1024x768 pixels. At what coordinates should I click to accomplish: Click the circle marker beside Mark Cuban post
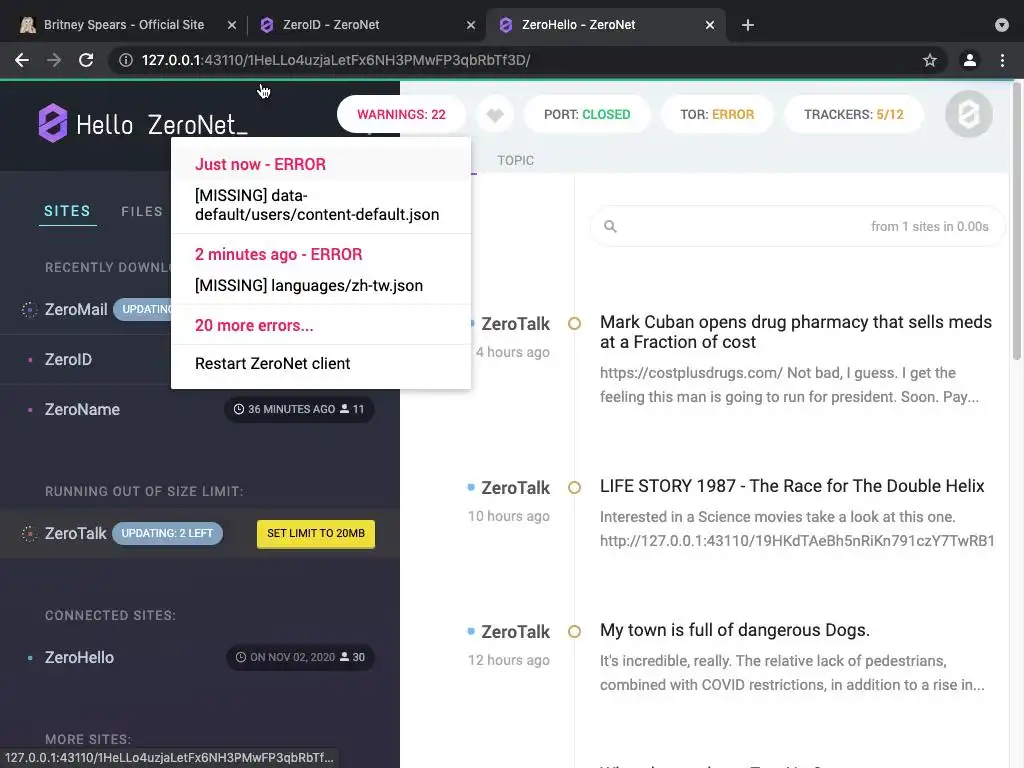pos(574,323)
